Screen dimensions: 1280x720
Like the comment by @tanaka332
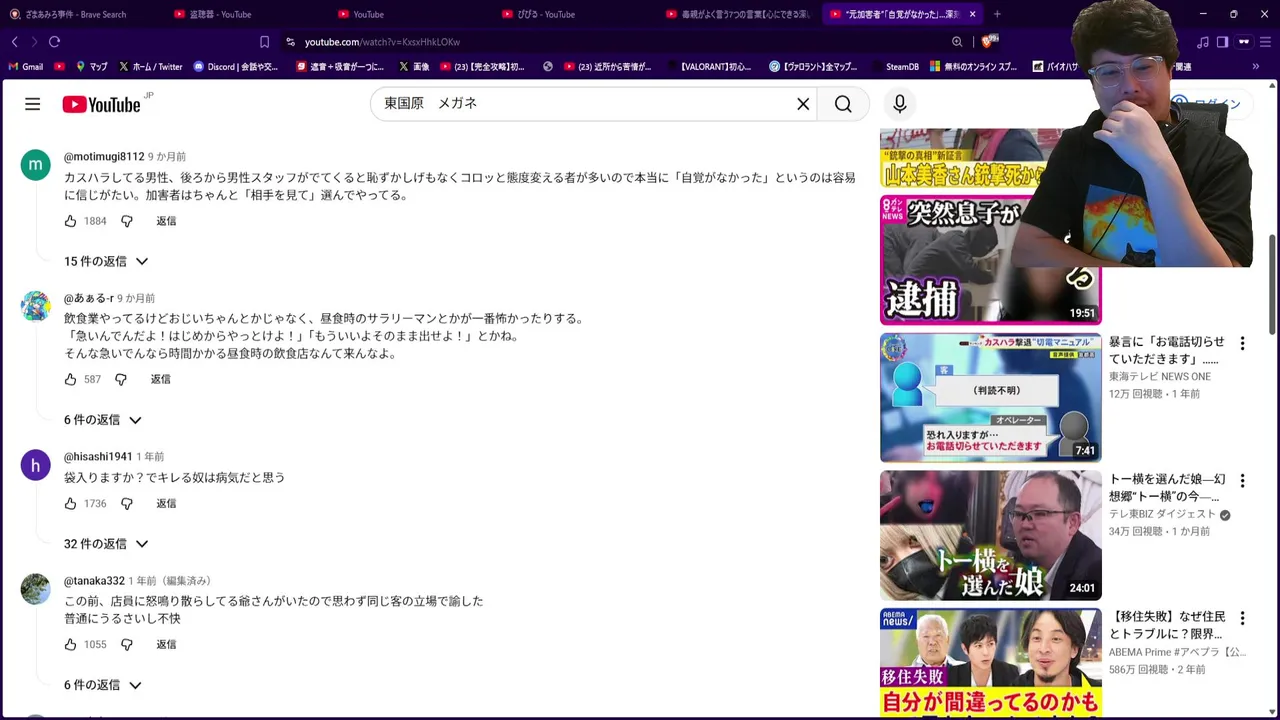pos(70,644)
